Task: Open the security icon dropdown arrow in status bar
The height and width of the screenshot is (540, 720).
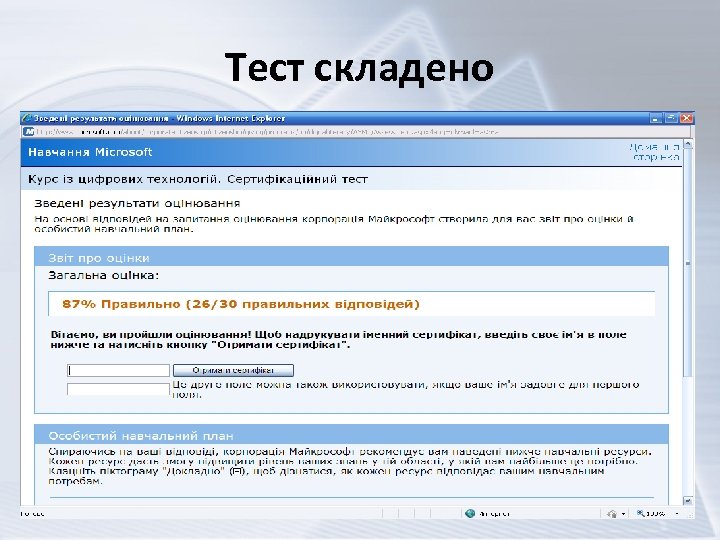Action: coord(623,513)
